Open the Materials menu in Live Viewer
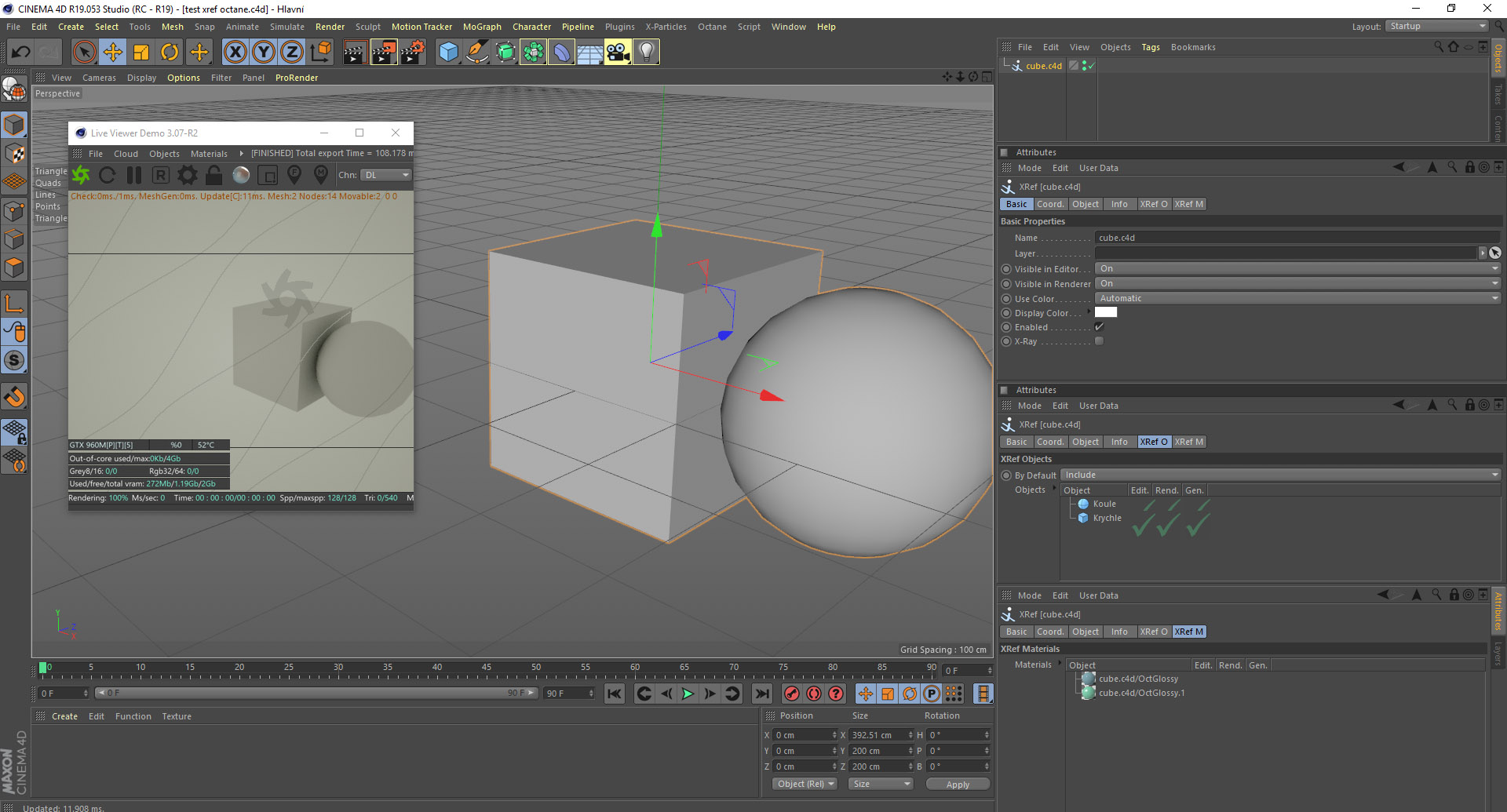Image resolution: width=1507 pixels, height=812 pixels. [x=209, y=154]
